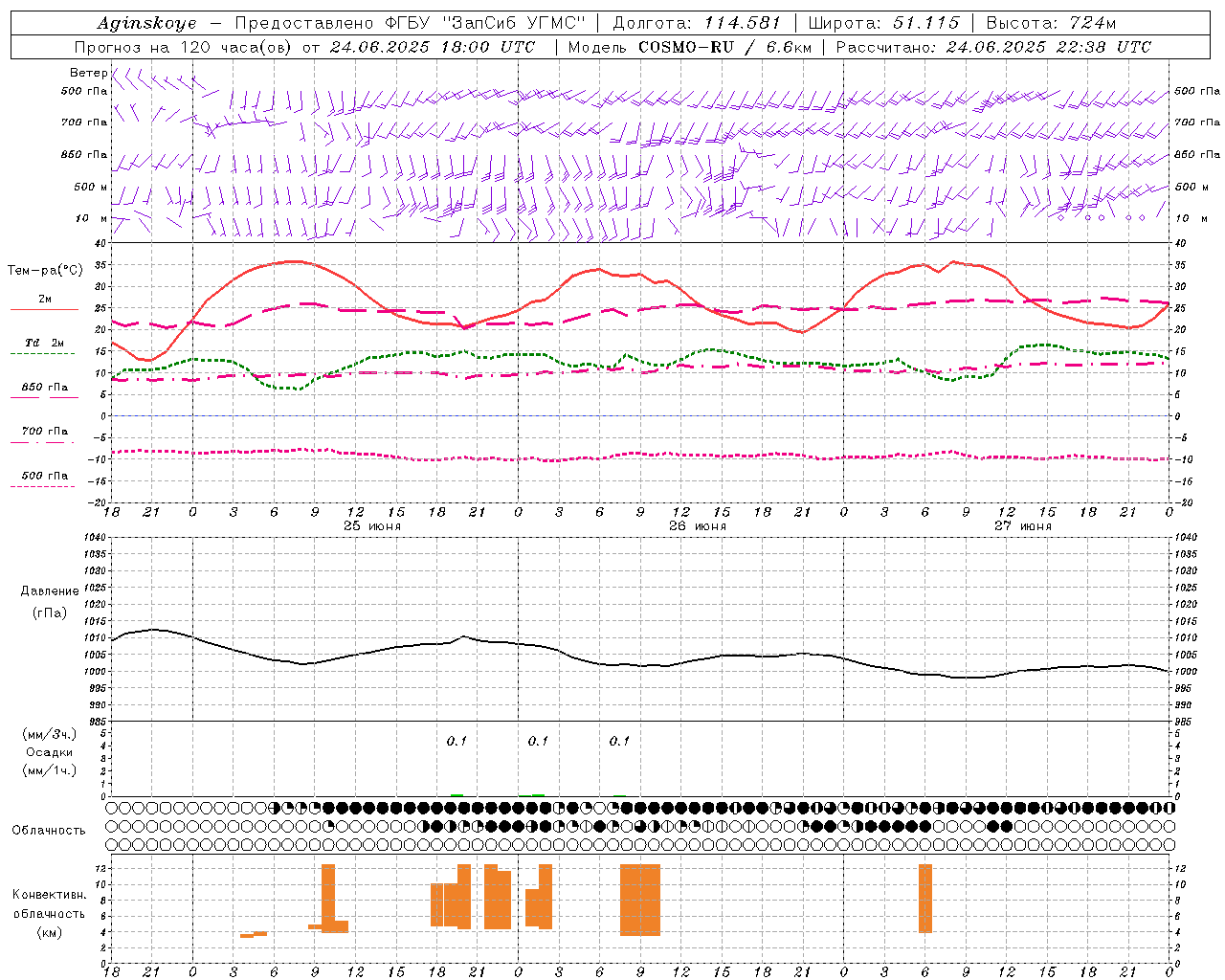Screen dimensions: 1225x980
Task: Select the '700 гПа' temperature legend entry
Action: (45, 432)
